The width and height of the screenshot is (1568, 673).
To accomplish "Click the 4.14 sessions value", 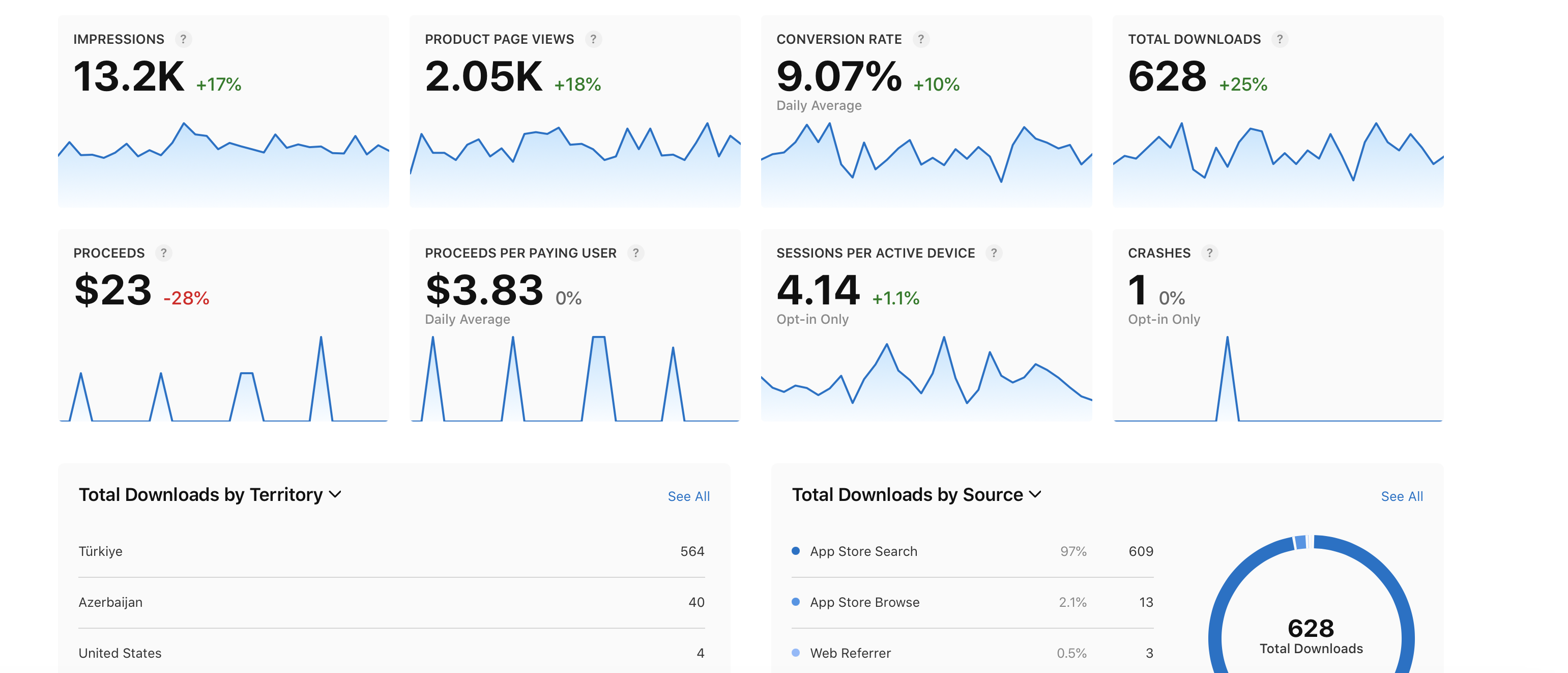I will [818, 290].
